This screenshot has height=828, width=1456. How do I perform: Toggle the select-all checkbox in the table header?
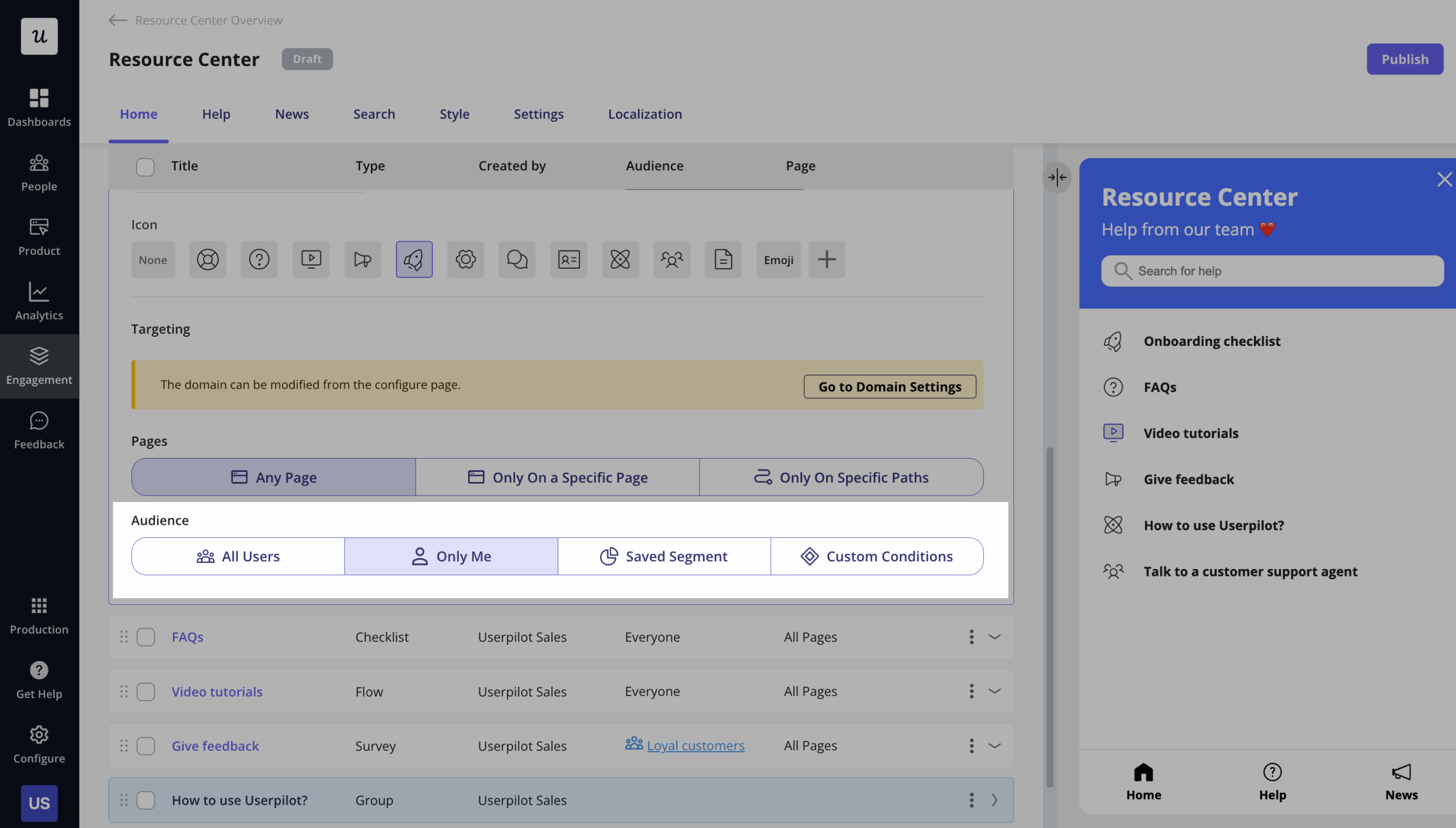point(146,167)
